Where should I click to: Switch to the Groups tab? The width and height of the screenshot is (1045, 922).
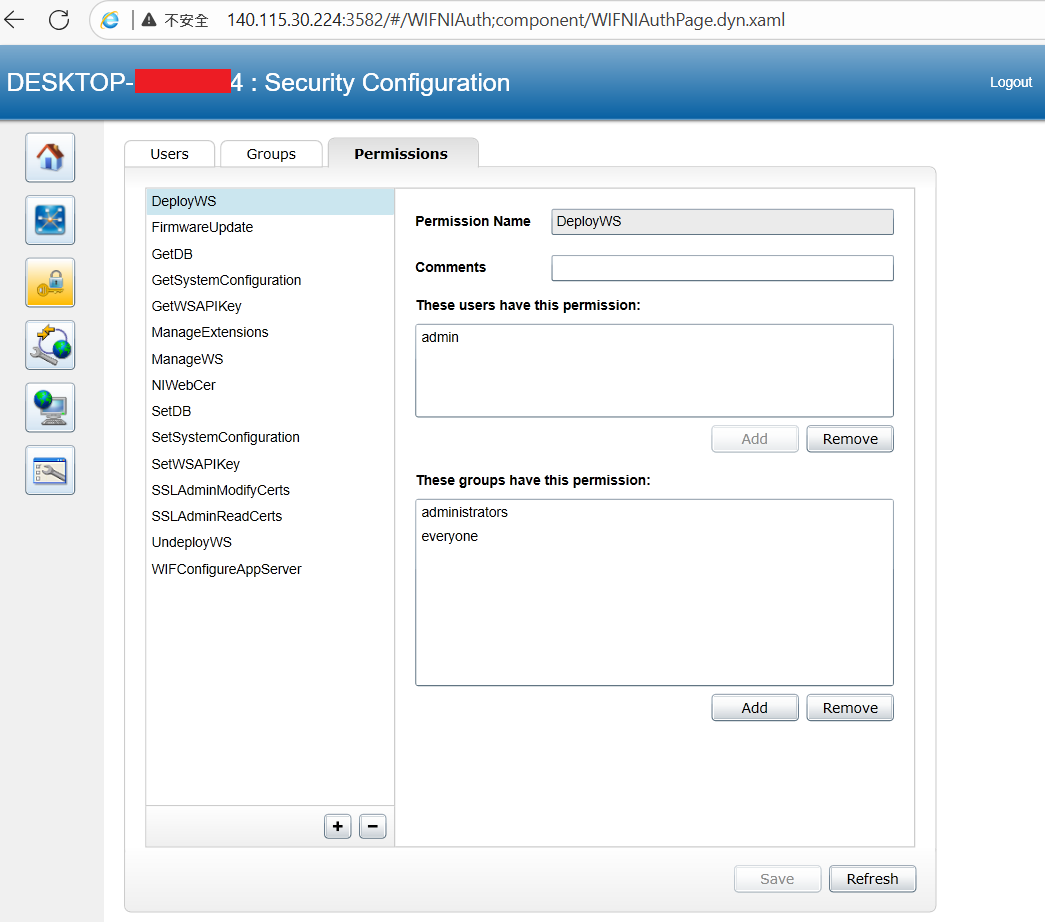pyautogui.click(x=271, y=154)
